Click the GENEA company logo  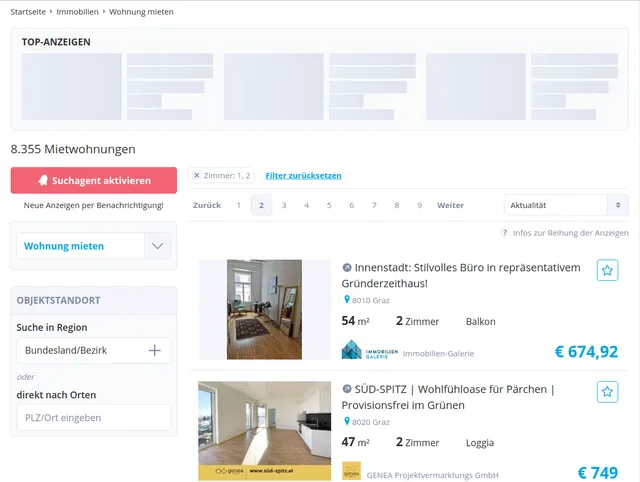pyautogui.click(x=351, y=472)
